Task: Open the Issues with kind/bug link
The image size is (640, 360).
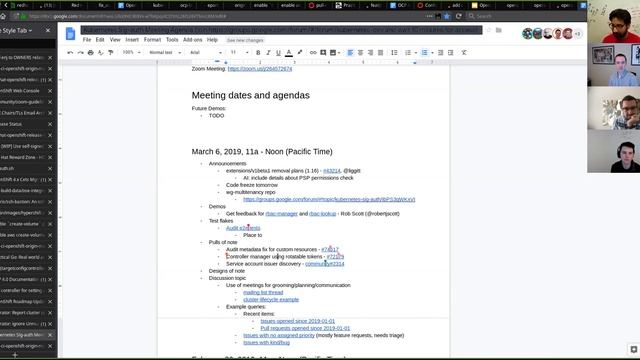Action: 267,343
